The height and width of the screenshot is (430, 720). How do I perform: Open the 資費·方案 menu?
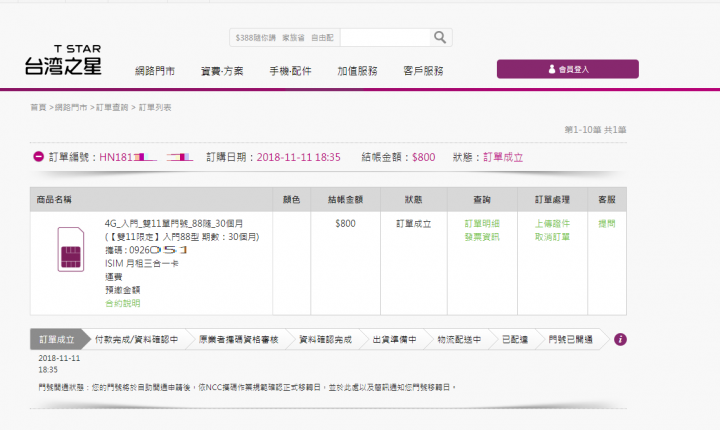(x=222, y=71)
